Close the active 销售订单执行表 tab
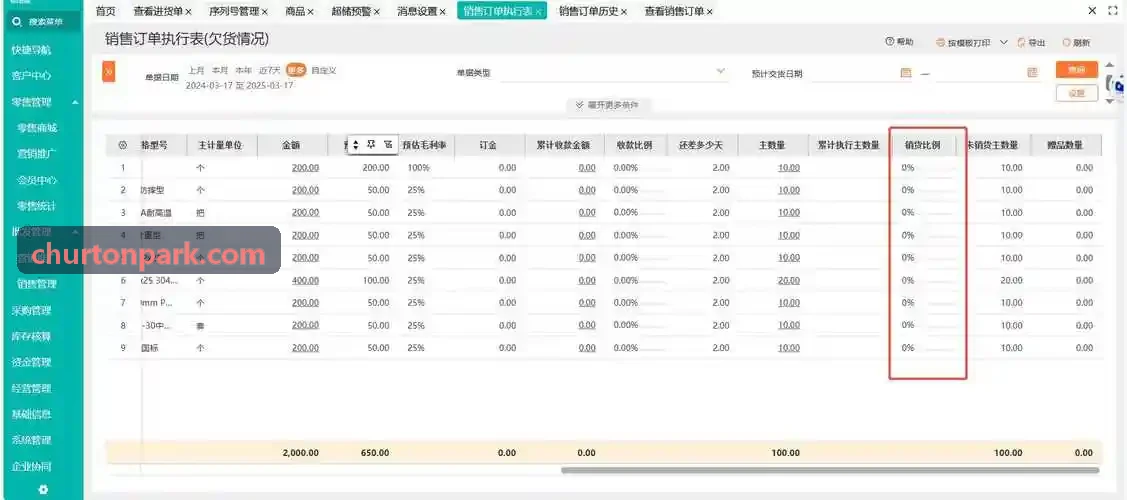1127x500 pixels. click(x=538, y=11)
